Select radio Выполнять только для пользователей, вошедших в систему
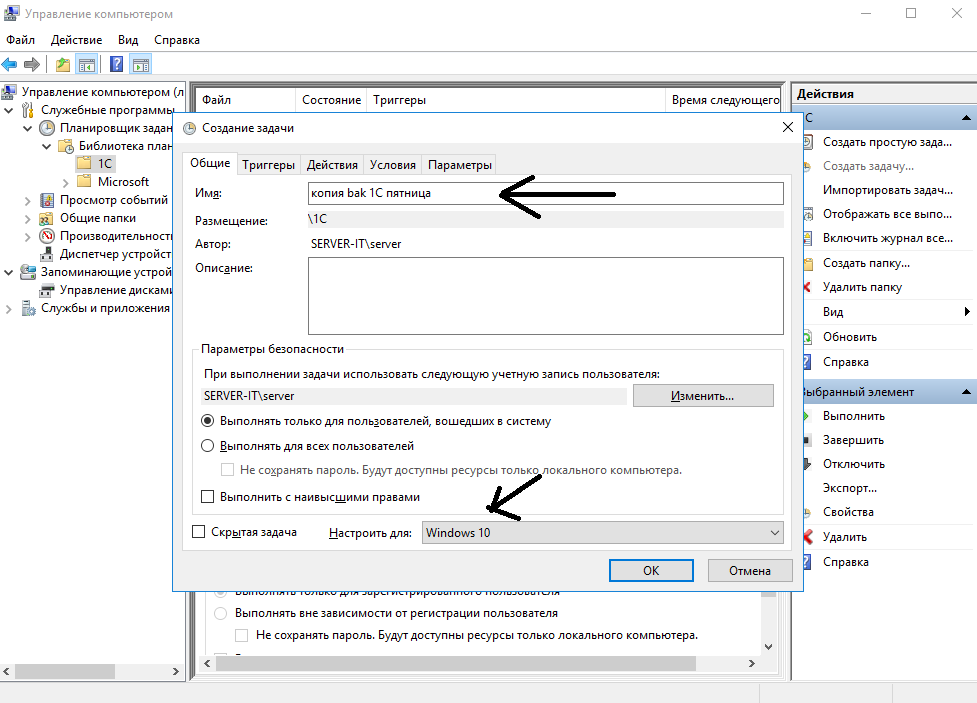977x703 pixels. click(x=207, y=421)
